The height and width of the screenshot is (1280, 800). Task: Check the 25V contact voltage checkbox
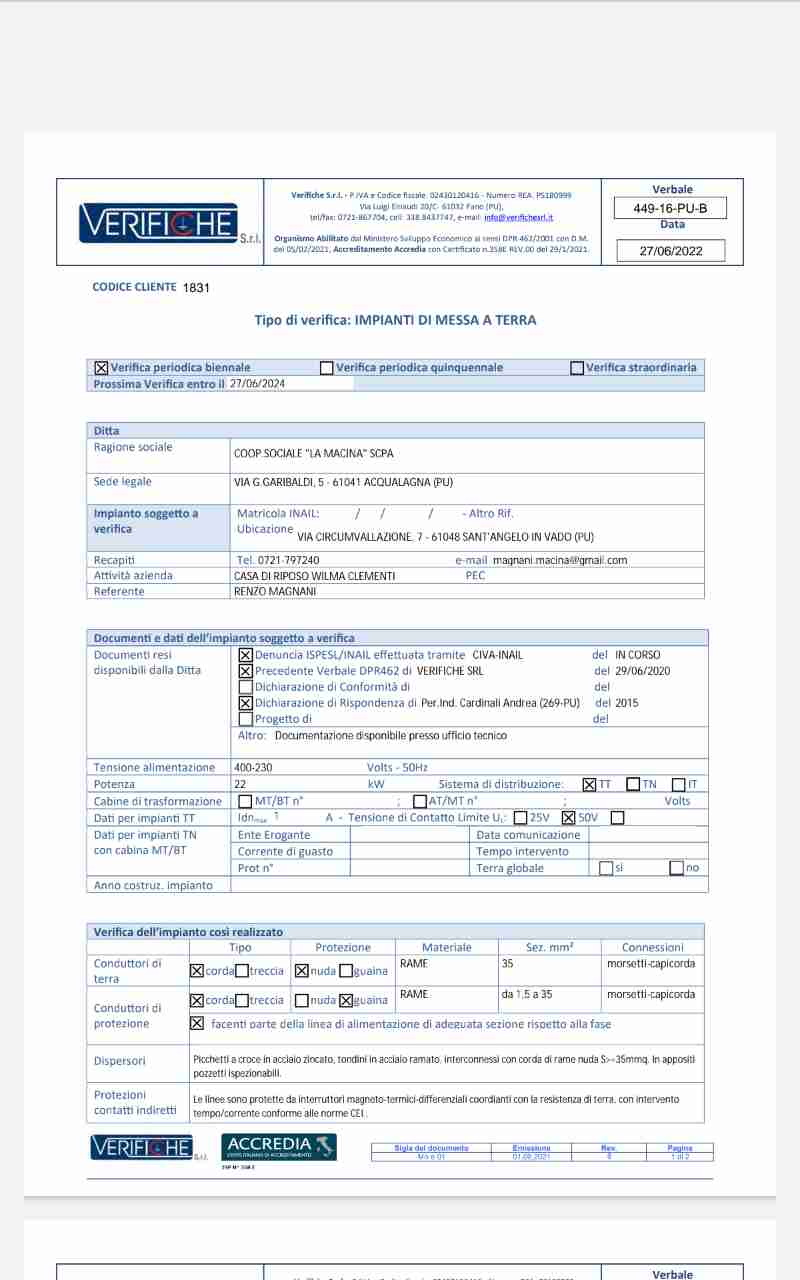[x=520, y=818]
